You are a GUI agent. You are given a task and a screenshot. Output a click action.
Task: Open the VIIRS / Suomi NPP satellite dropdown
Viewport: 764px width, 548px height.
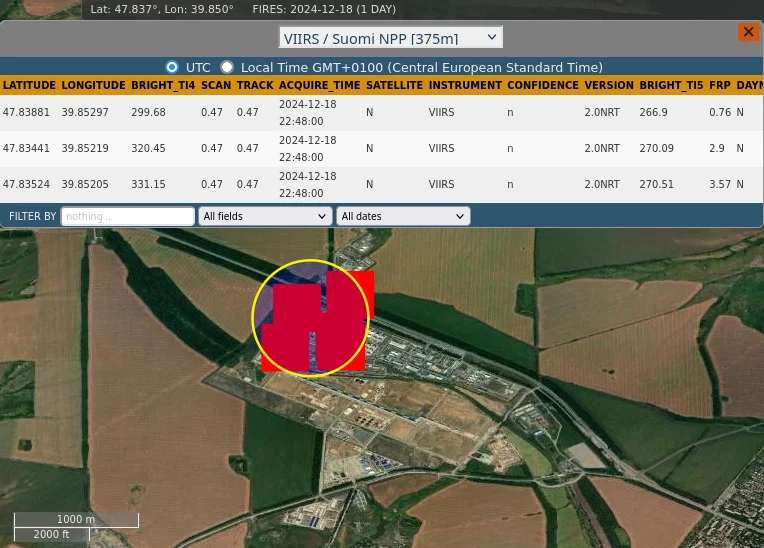tap(390, 38)
